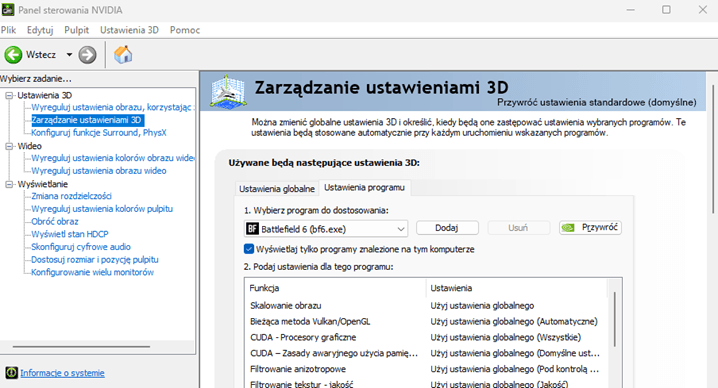Collapse the Wideo tree node
718x388 pixels.
[x=9, y=146]
